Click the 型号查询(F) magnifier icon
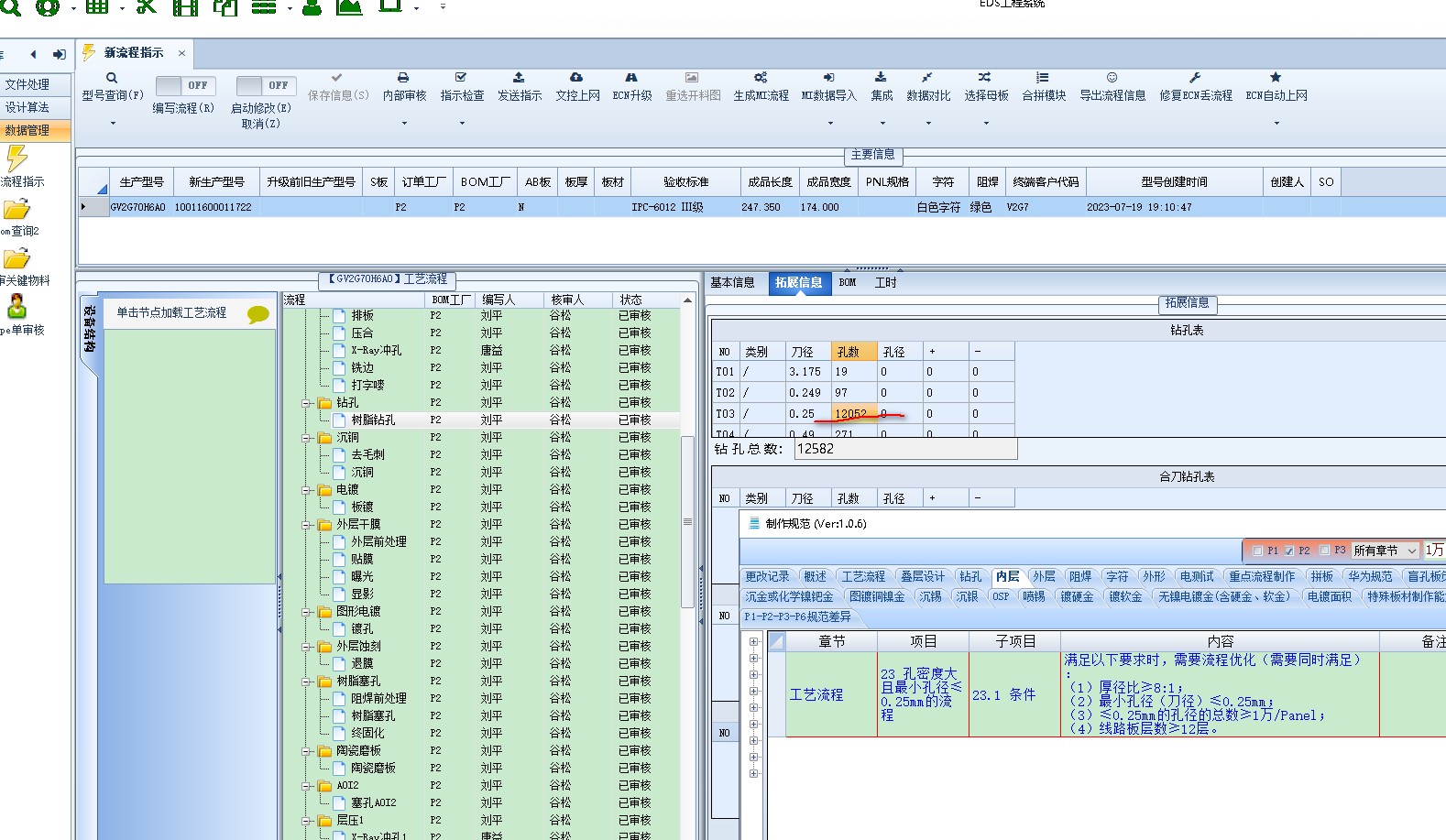 [x=112, y=78]
